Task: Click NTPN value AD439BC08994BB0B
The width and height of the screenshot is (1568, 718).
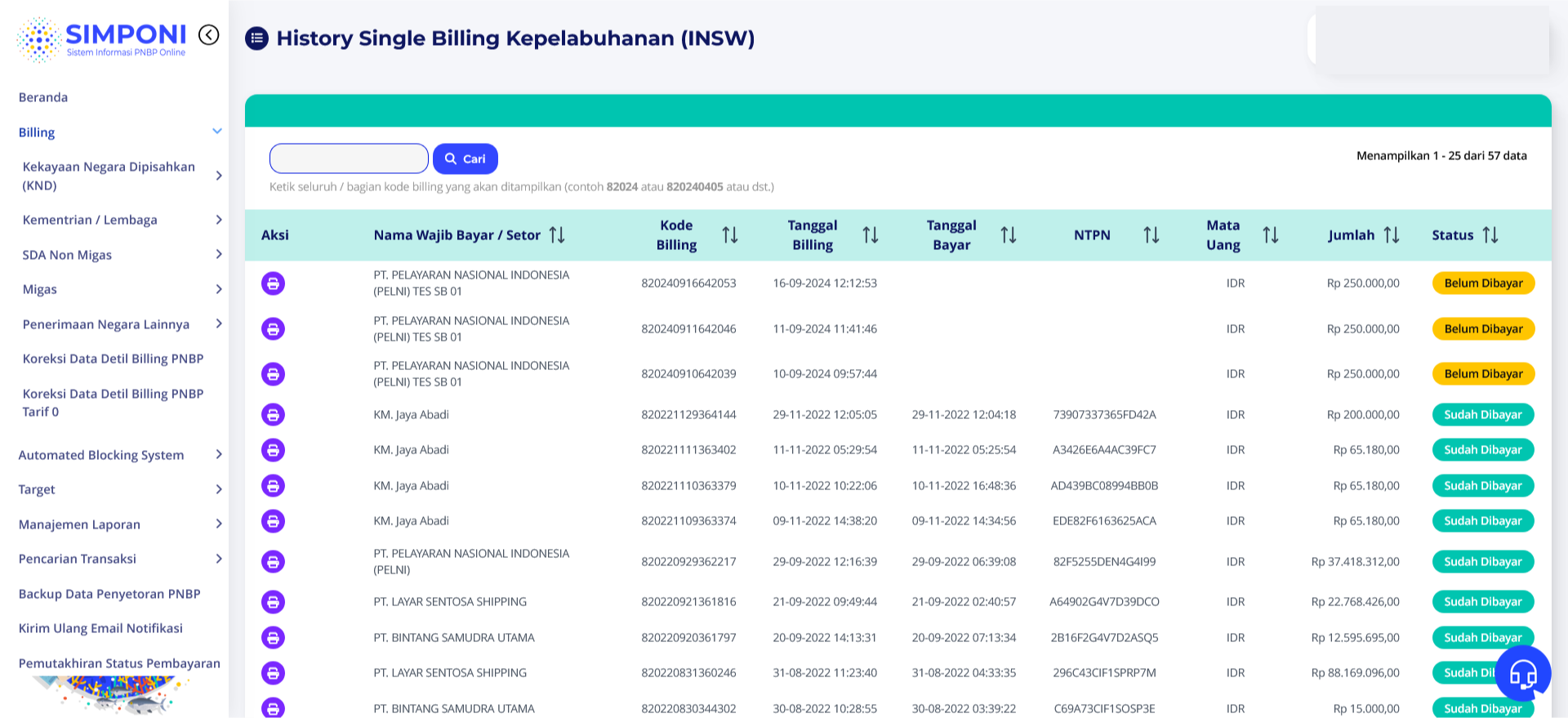Action: click(1104, 486)
